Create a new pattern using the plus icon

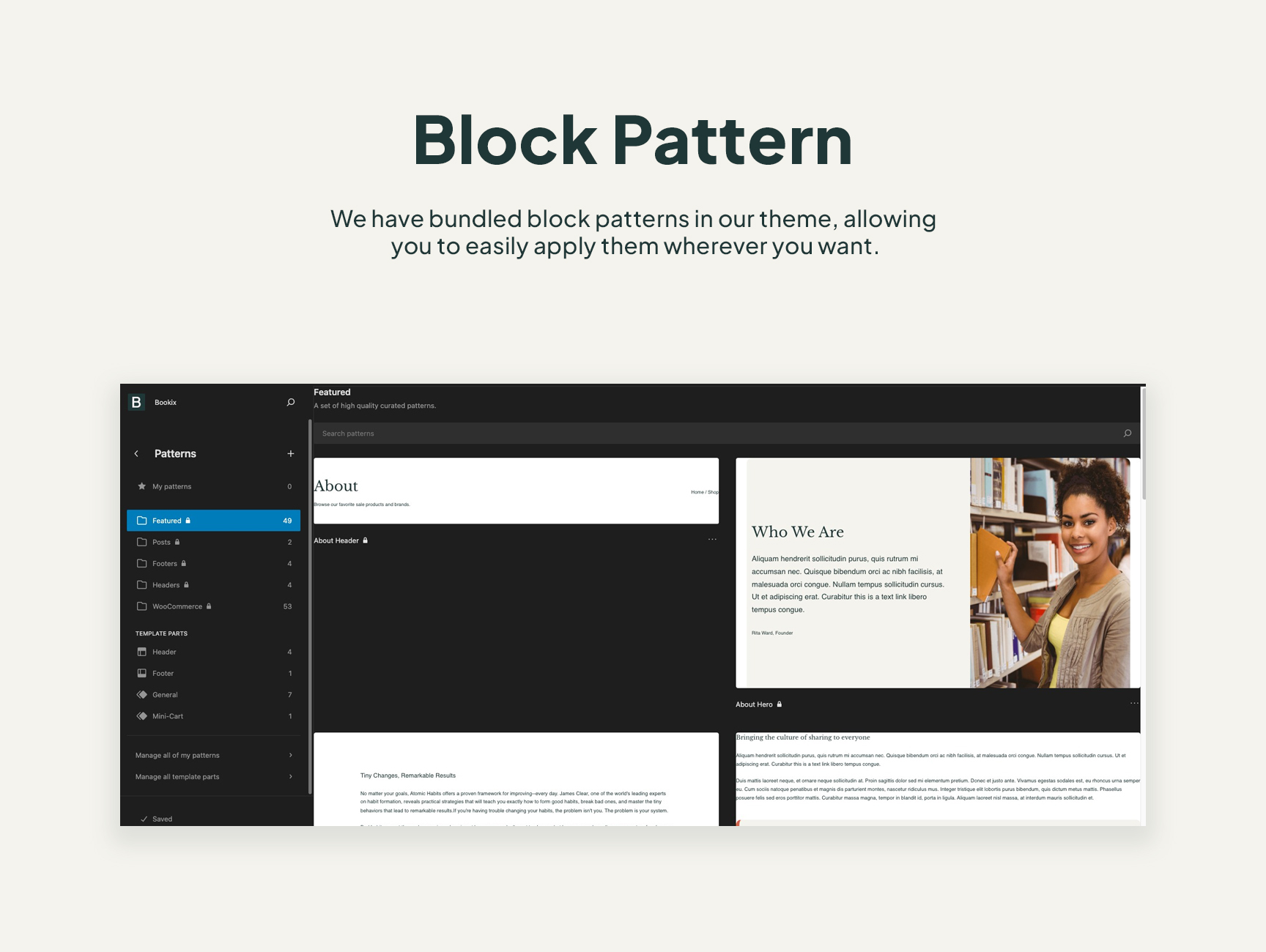[x=290, y=453]
